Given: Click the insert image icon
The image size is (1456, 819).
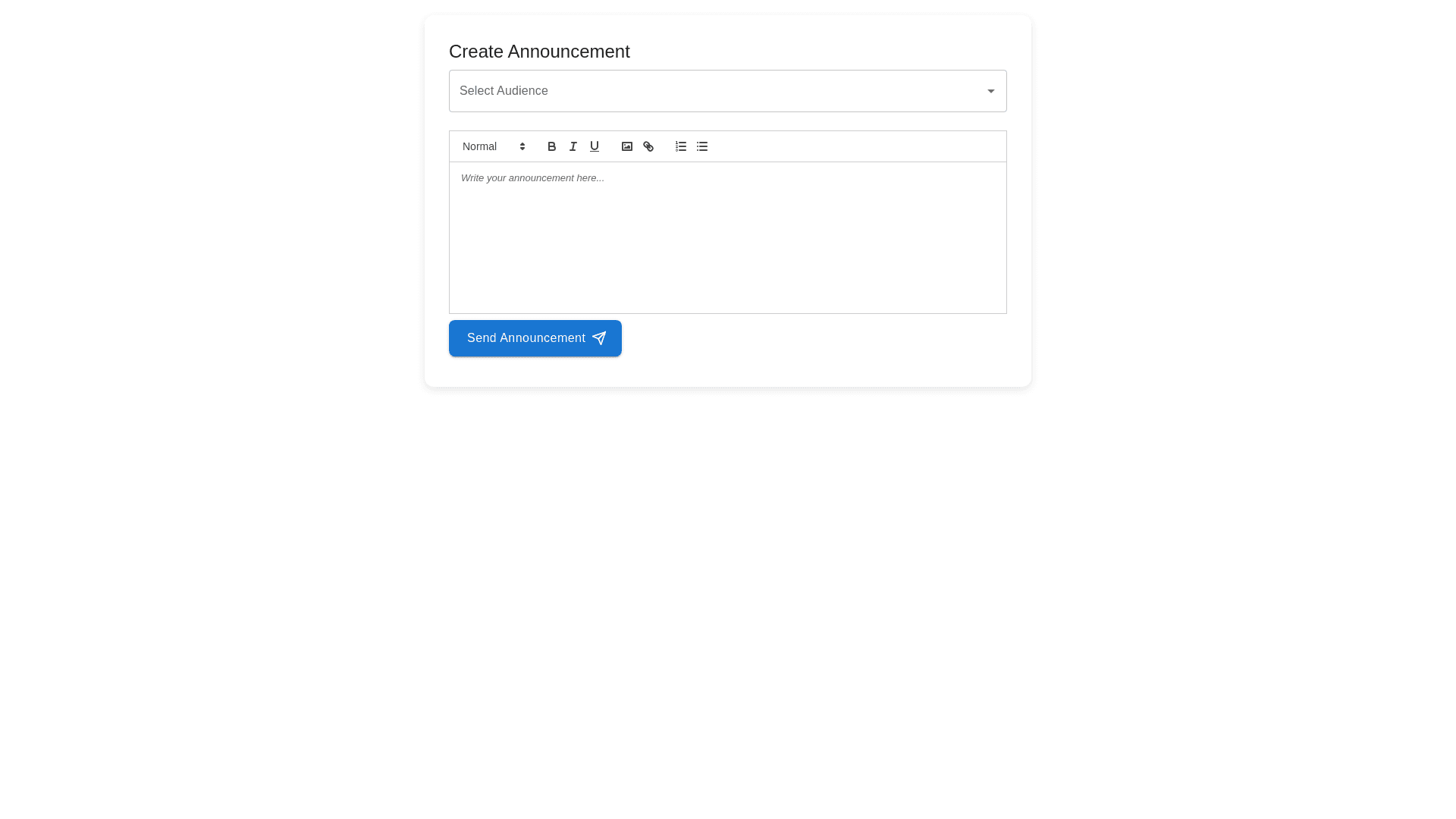Looking at the screenshot, I should 626,146.
